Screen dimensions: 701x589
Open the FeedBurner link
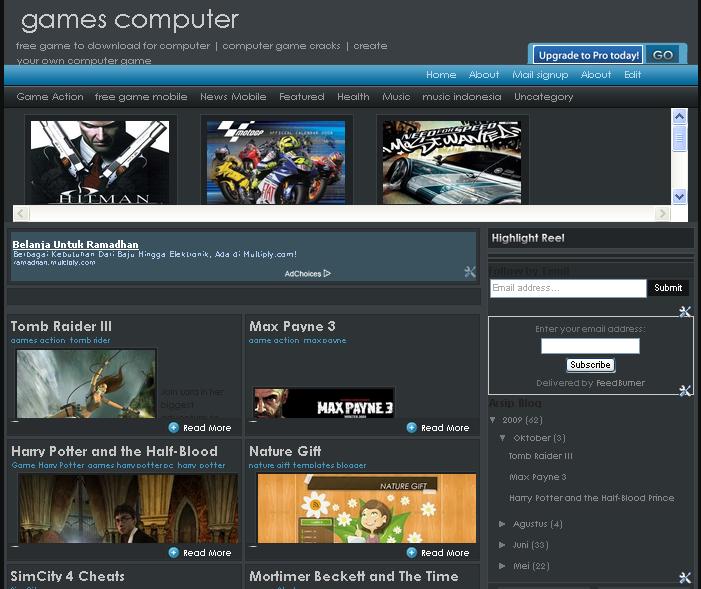click(621, 383)
